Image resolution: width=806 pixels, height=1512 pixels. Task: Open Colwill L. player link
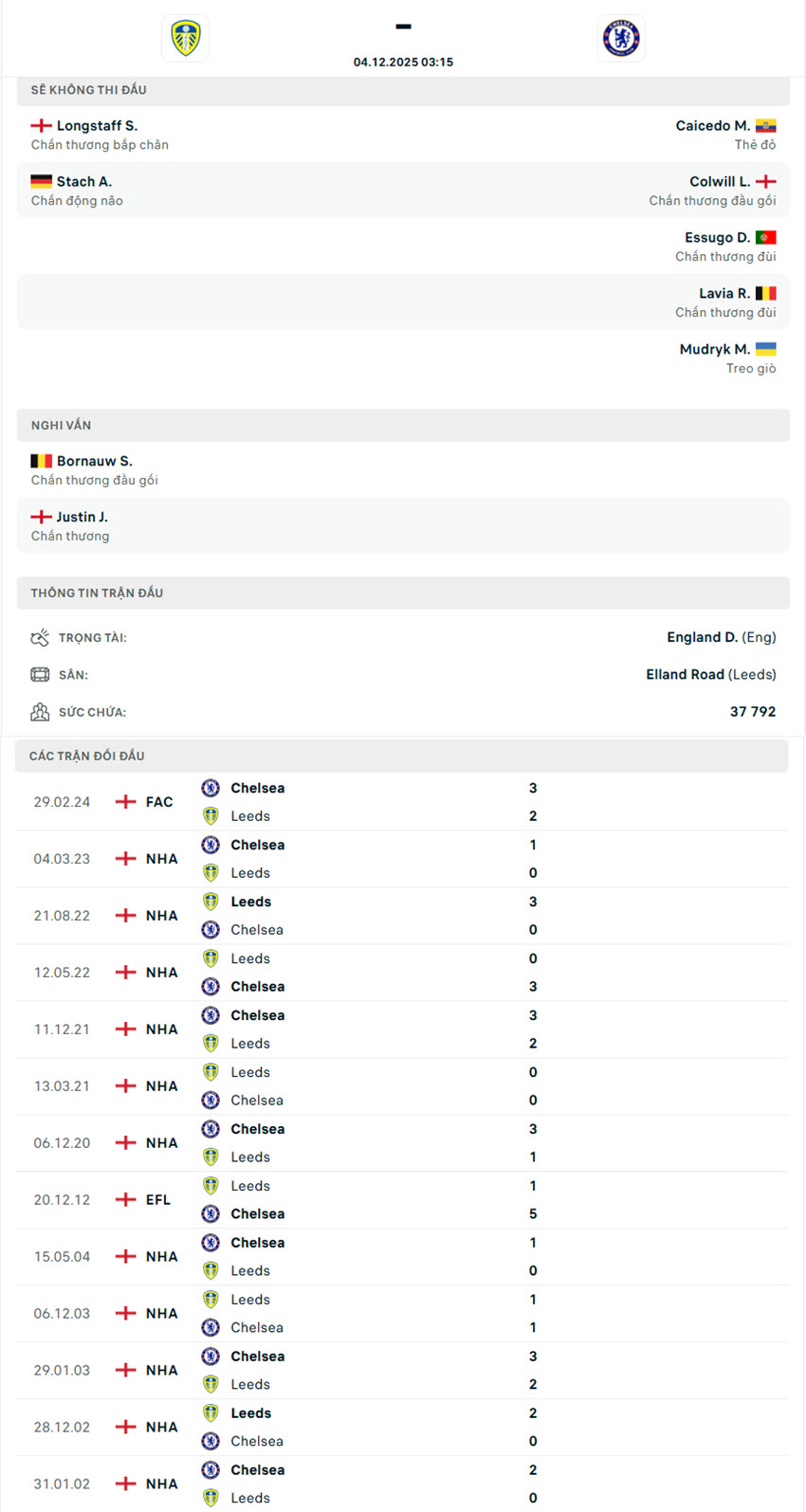720,182
